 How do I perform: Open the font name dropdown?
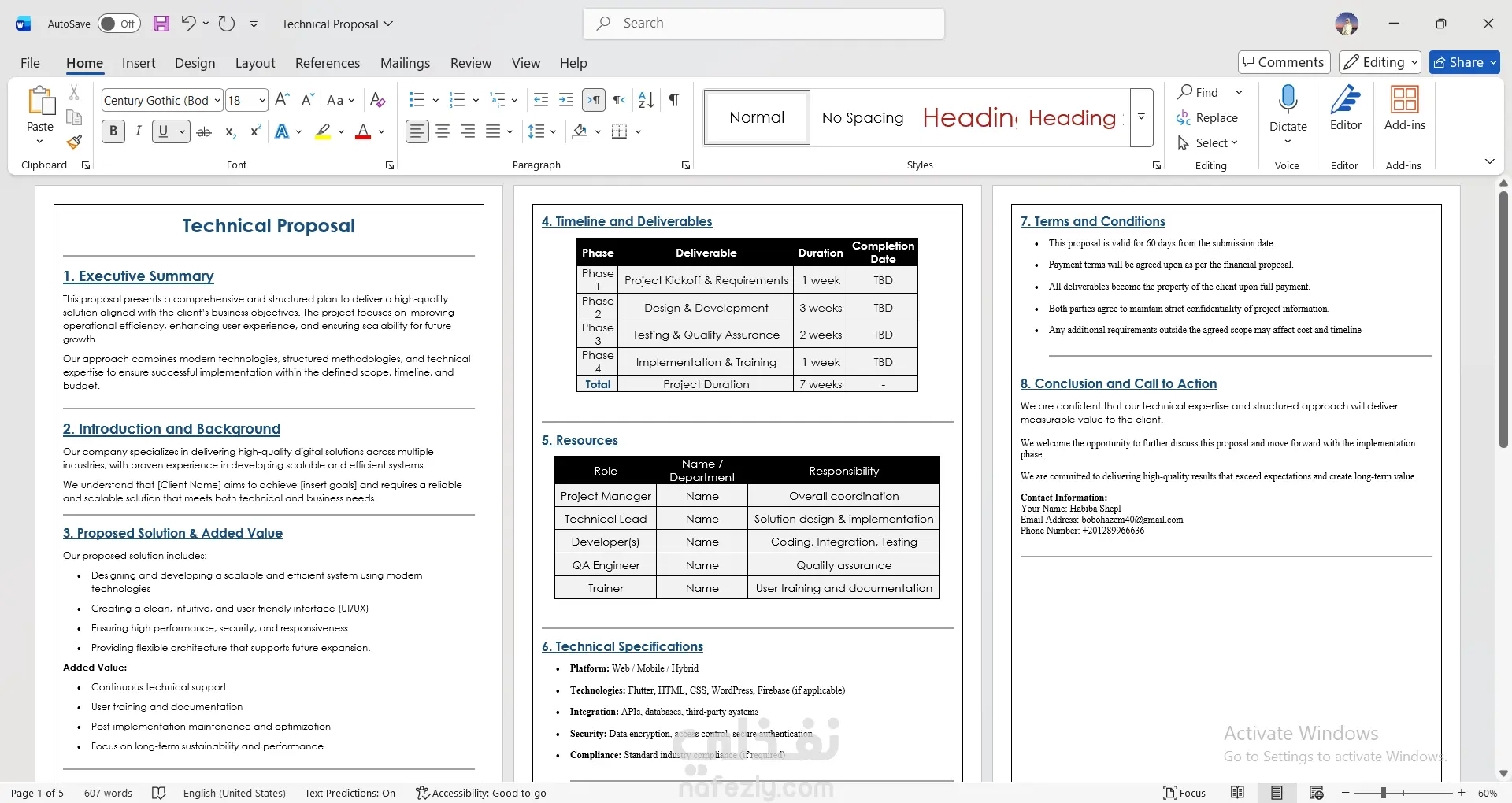tap(217, 100)
